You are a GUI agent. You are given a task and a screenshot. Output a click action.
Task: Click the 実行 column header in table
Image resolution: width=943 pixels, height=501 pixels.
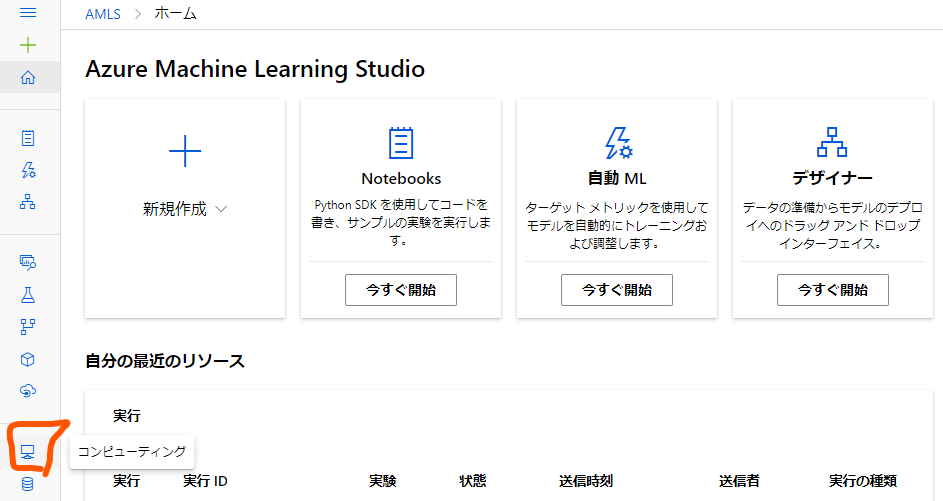127,481
